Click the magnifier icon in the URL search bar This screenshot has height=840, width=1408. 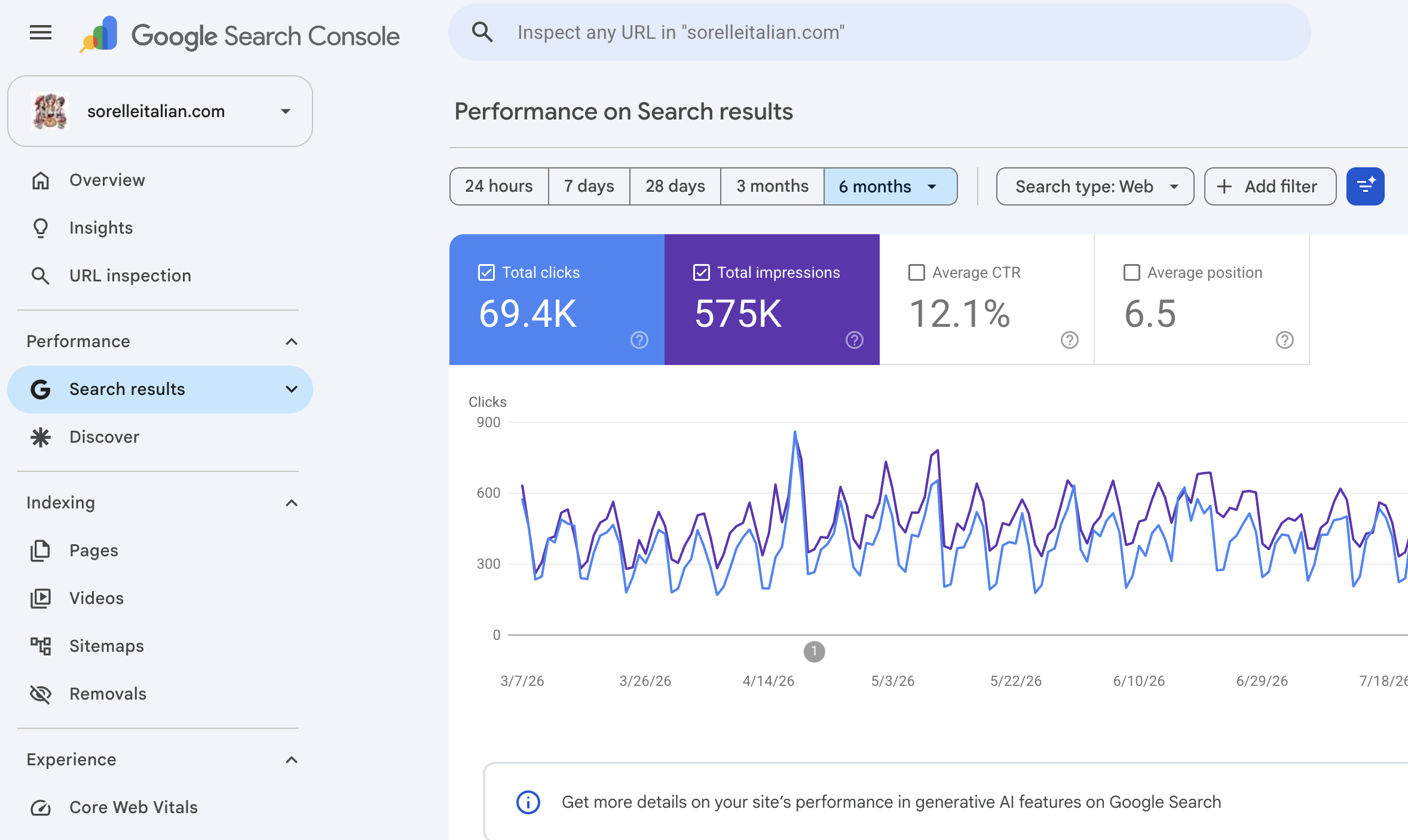pyautogui.click(x=482, y=32)
